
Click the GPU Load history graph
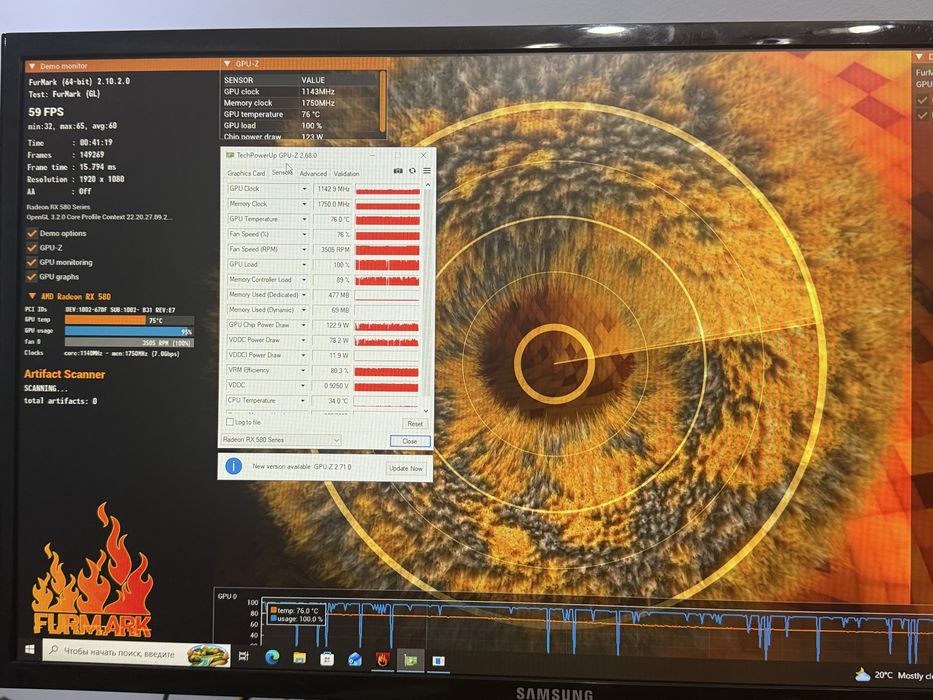(387, 265)
